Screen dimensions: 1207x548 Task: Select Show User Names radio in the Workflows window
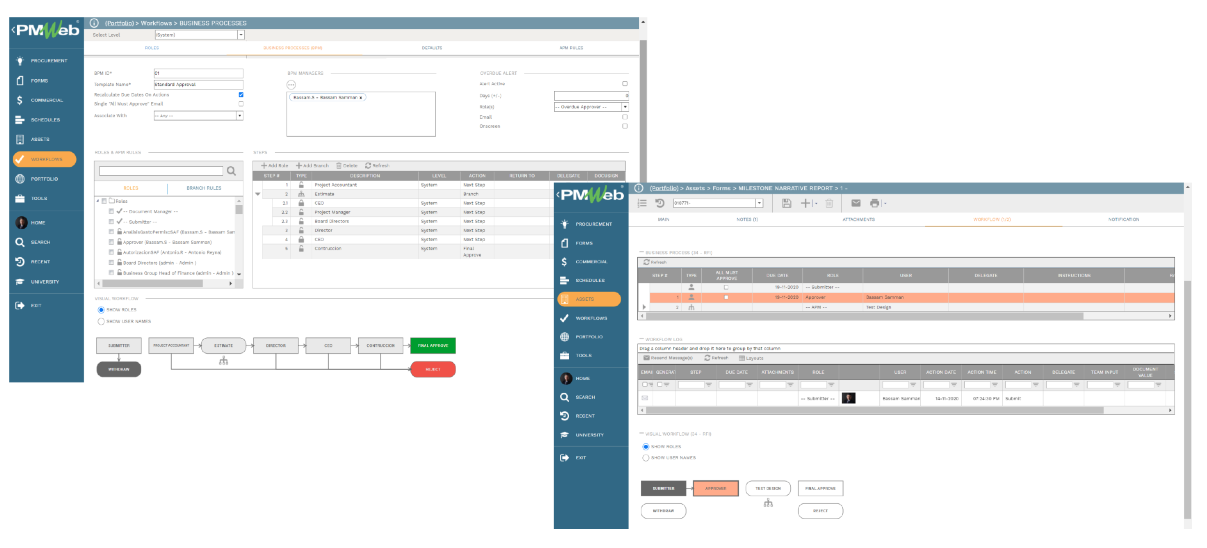101,321
